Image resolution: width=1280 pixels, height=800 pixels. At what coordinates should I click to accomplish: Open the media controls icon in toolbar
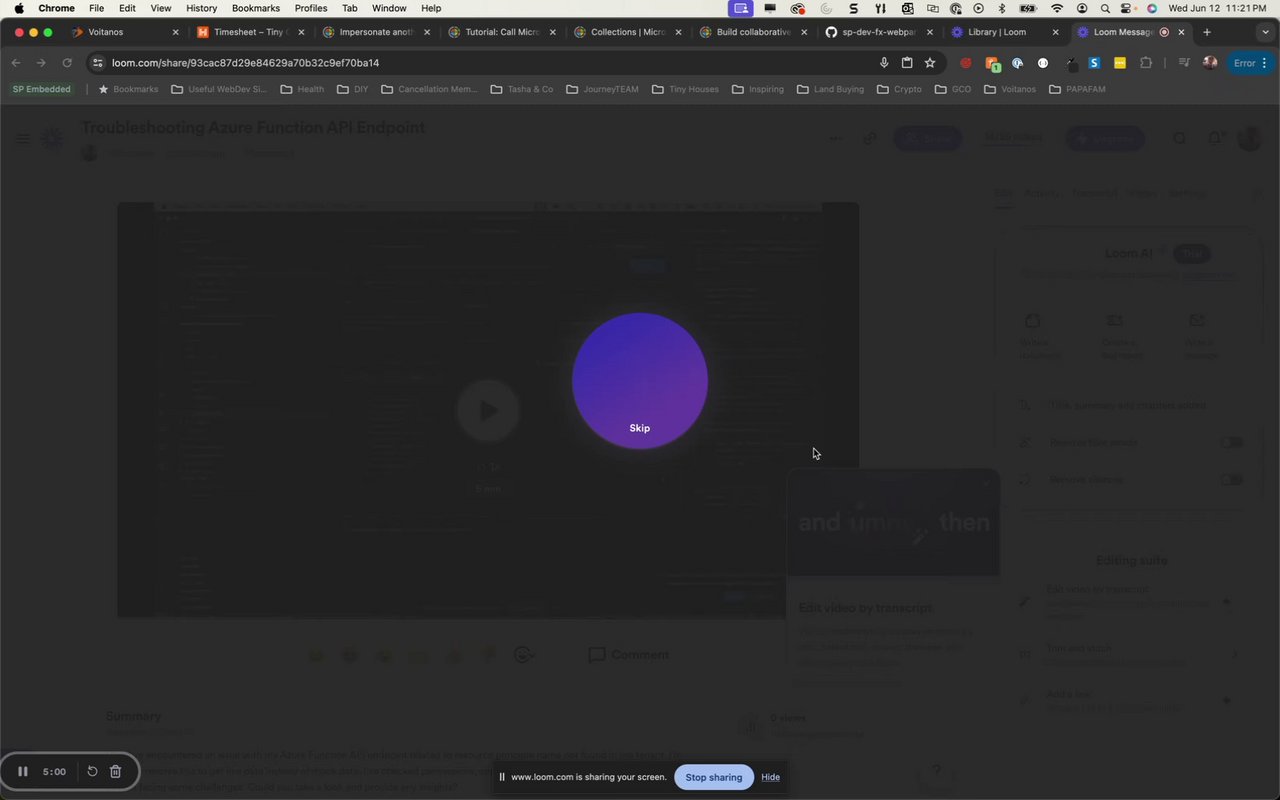pyautogui.click(x=1184, y=63)
